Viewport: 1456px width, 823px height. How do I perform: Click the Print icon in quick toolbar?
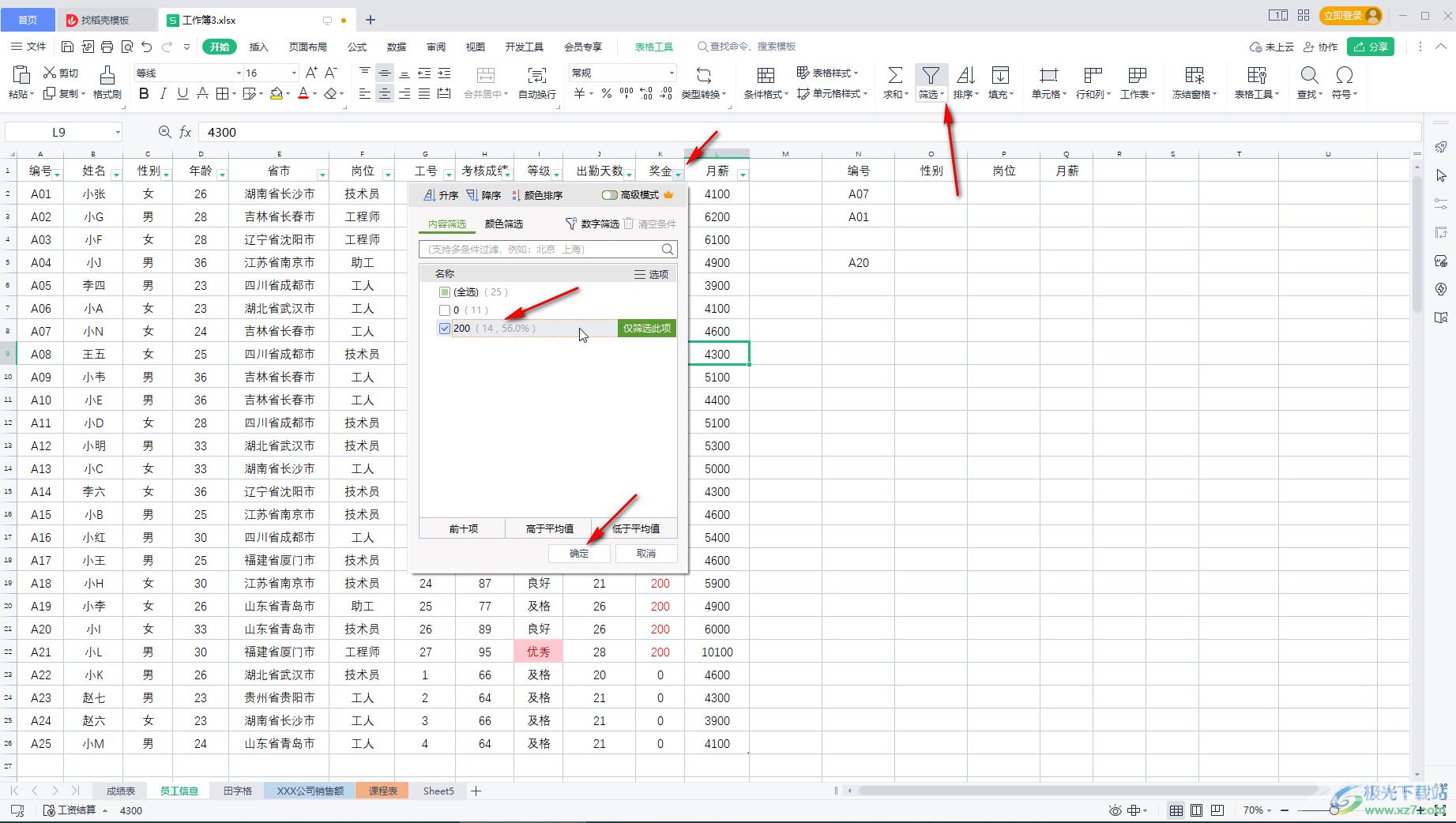[x=107, y=47]
